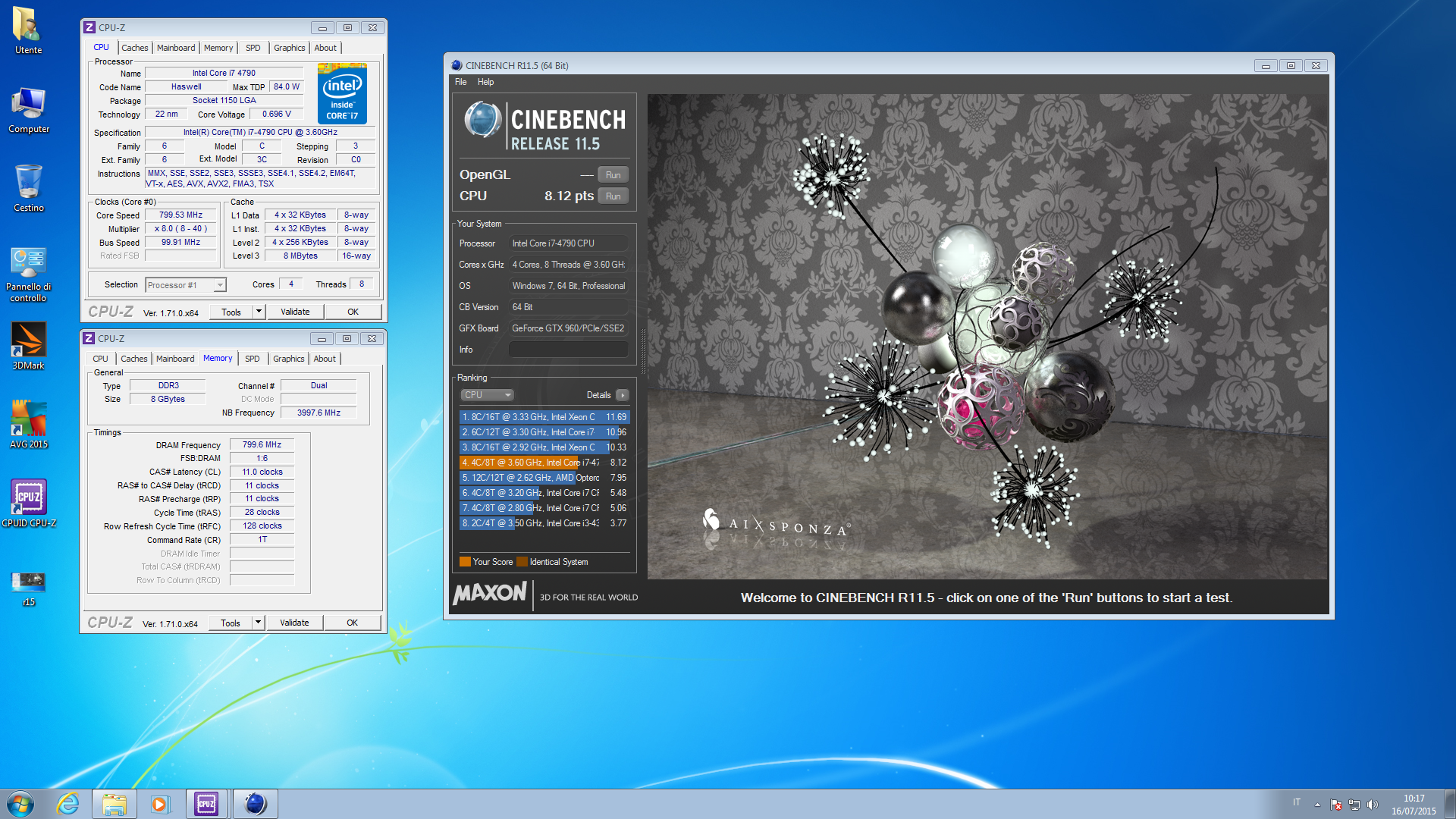The height and width of the screenshot is (819, 1456).
Task: Open the Computer desktop icon
Action: pos(29,110)
